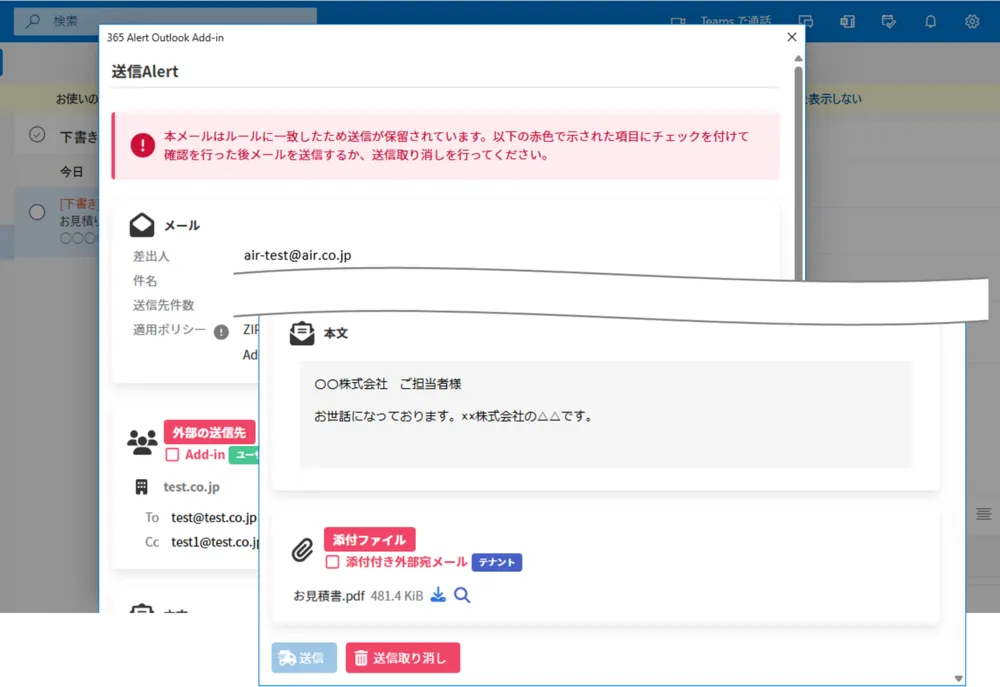Click the 送信Alert heading

pos(145,71)
